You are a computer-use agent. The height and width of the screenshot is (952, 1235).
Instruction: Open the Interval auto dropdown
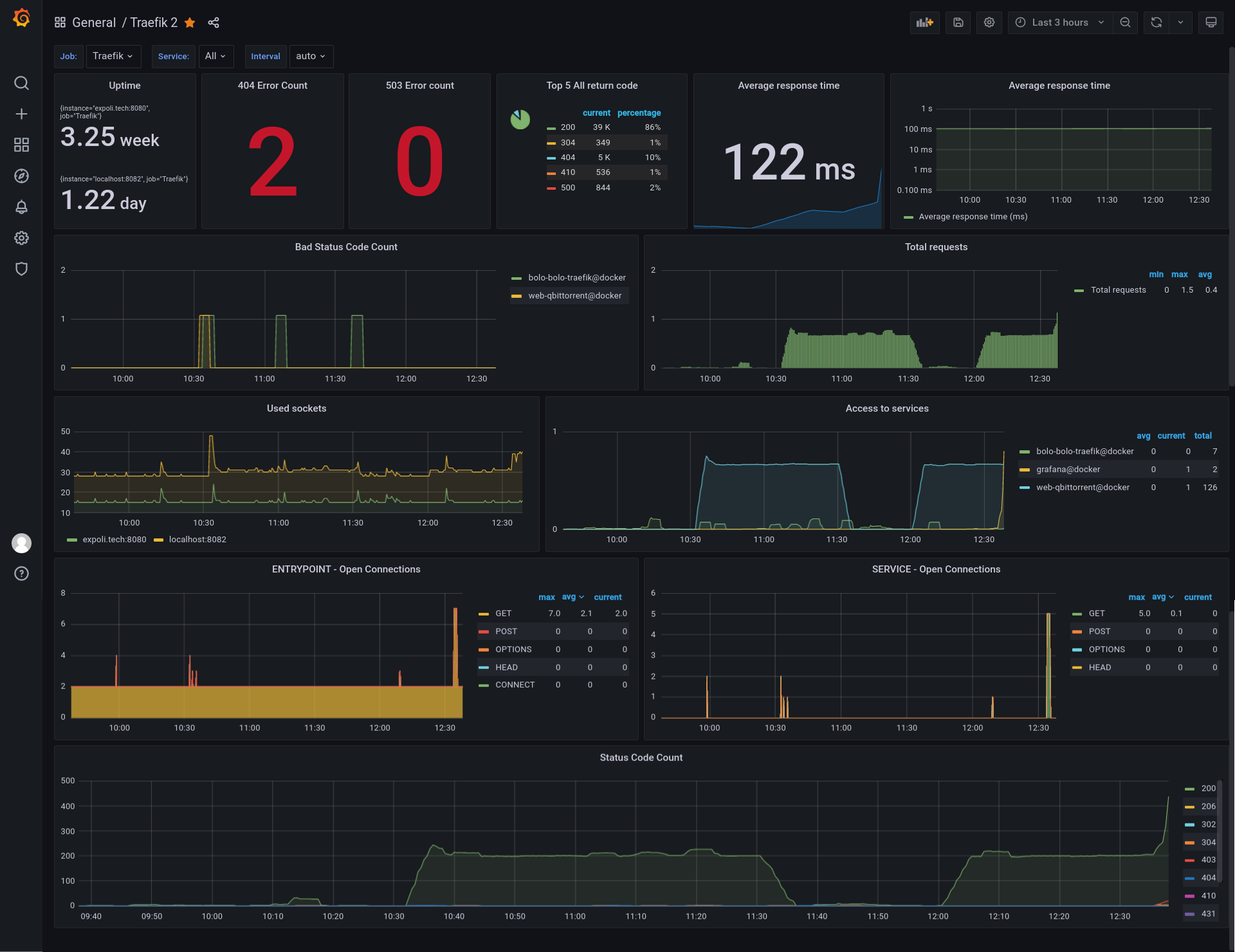coord(311,56)
